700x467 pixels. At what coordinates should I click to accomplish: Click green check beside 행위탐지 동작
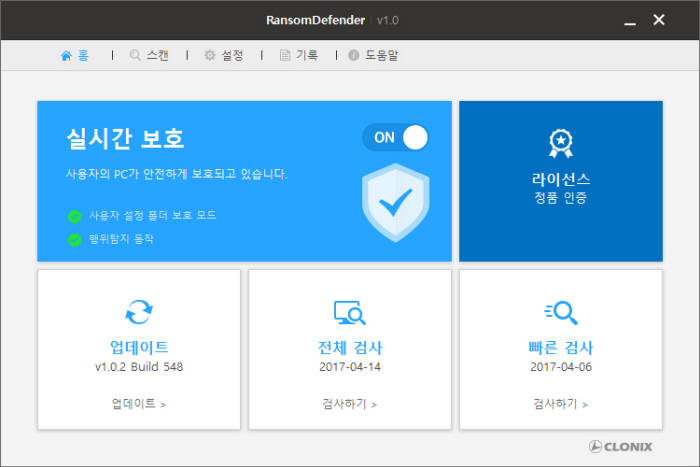click(75, 240)
